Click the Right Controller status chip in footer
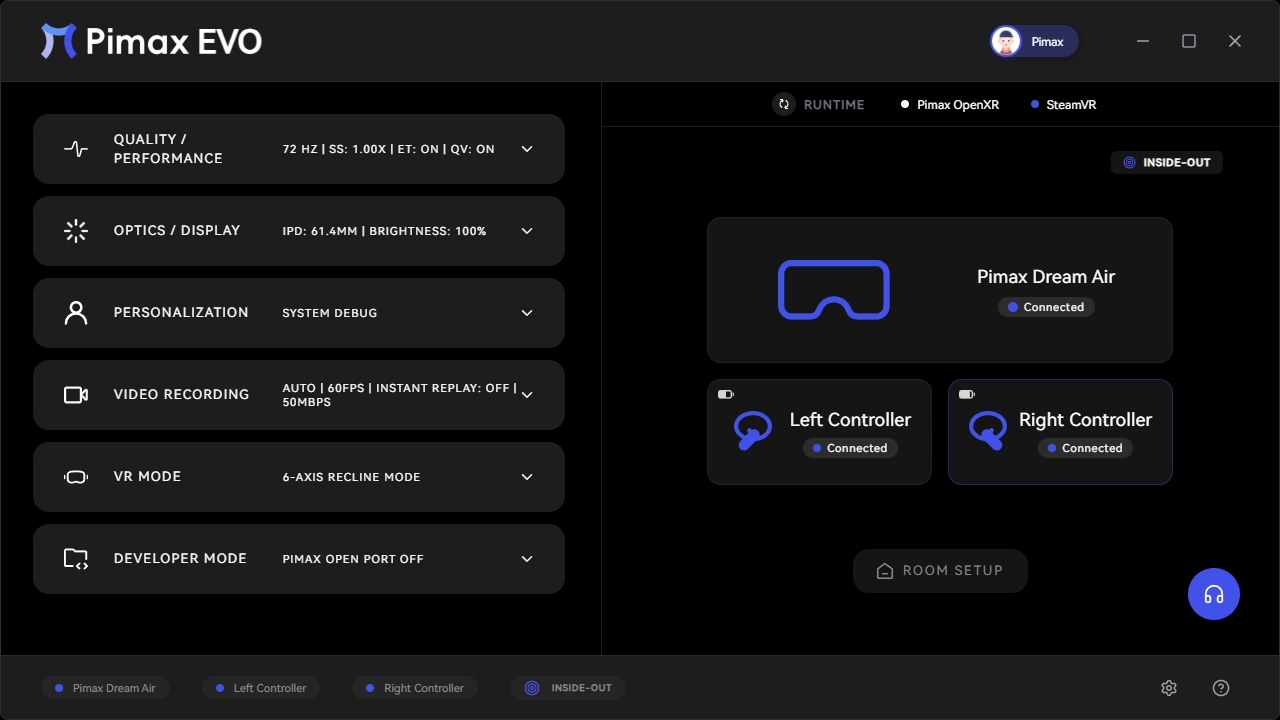This screenshot has width=1280, height=720. pos(415,688)
